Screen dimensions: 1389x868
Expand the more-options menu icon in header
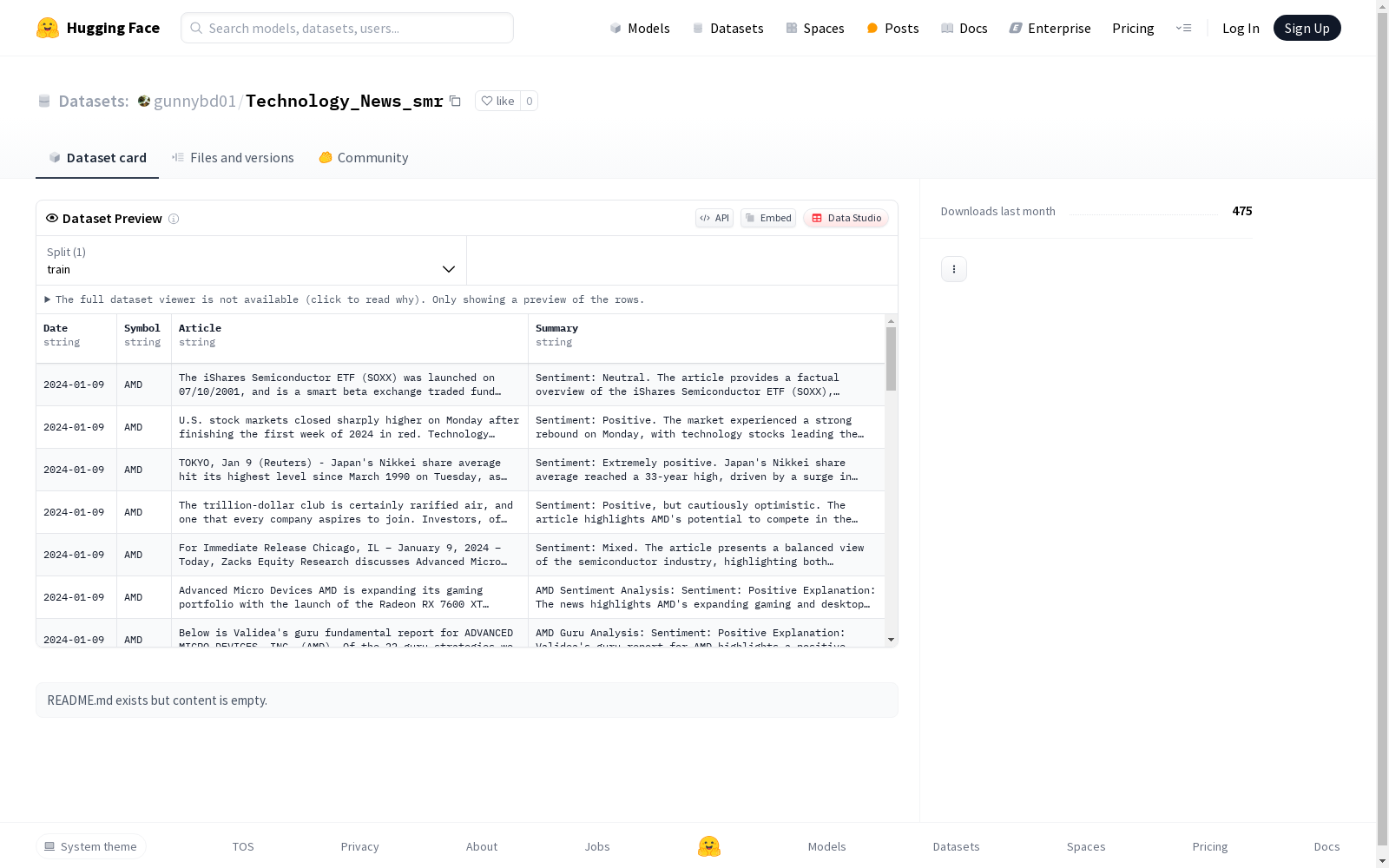[x=1183, y=28]
